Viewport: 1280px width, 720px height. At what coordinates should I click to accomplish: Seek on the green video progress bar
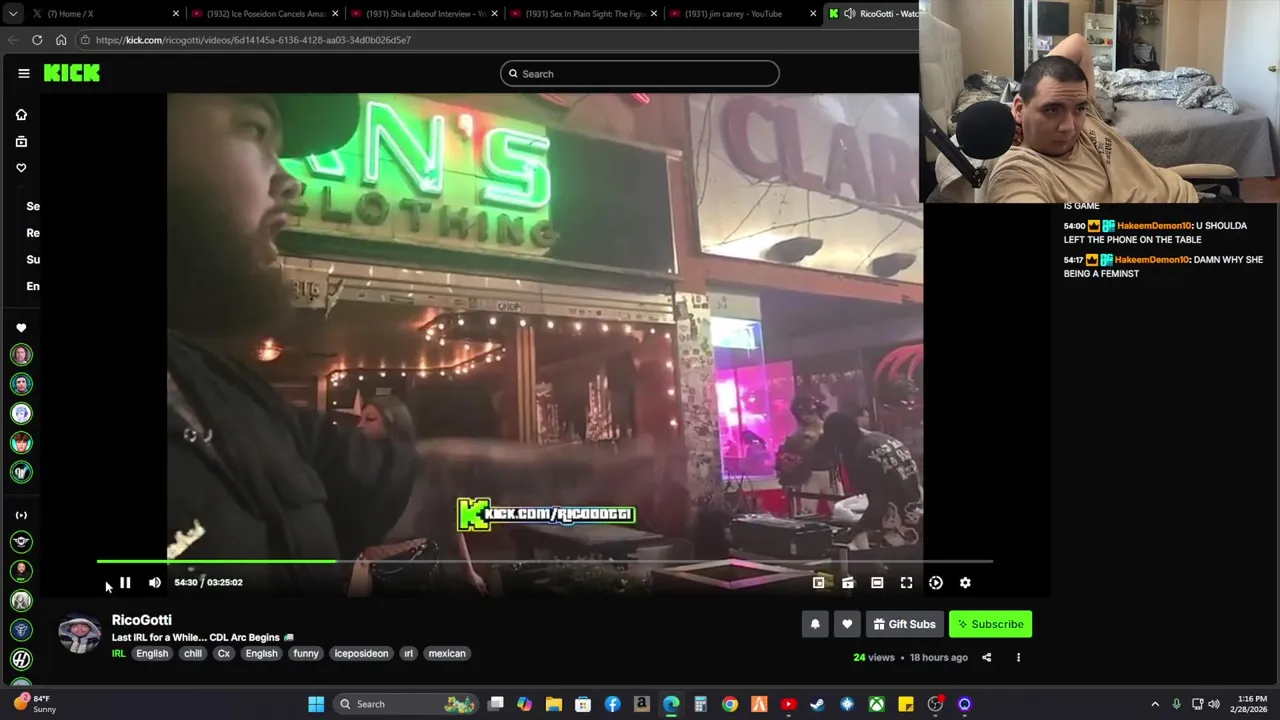[545, 561]
